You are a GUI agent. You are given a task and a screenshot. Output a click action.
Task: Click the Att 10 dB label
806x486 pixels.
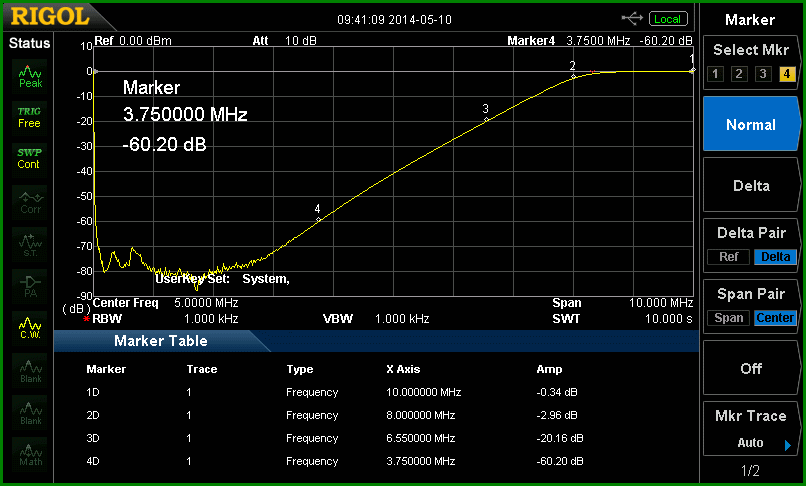point(284,41)
